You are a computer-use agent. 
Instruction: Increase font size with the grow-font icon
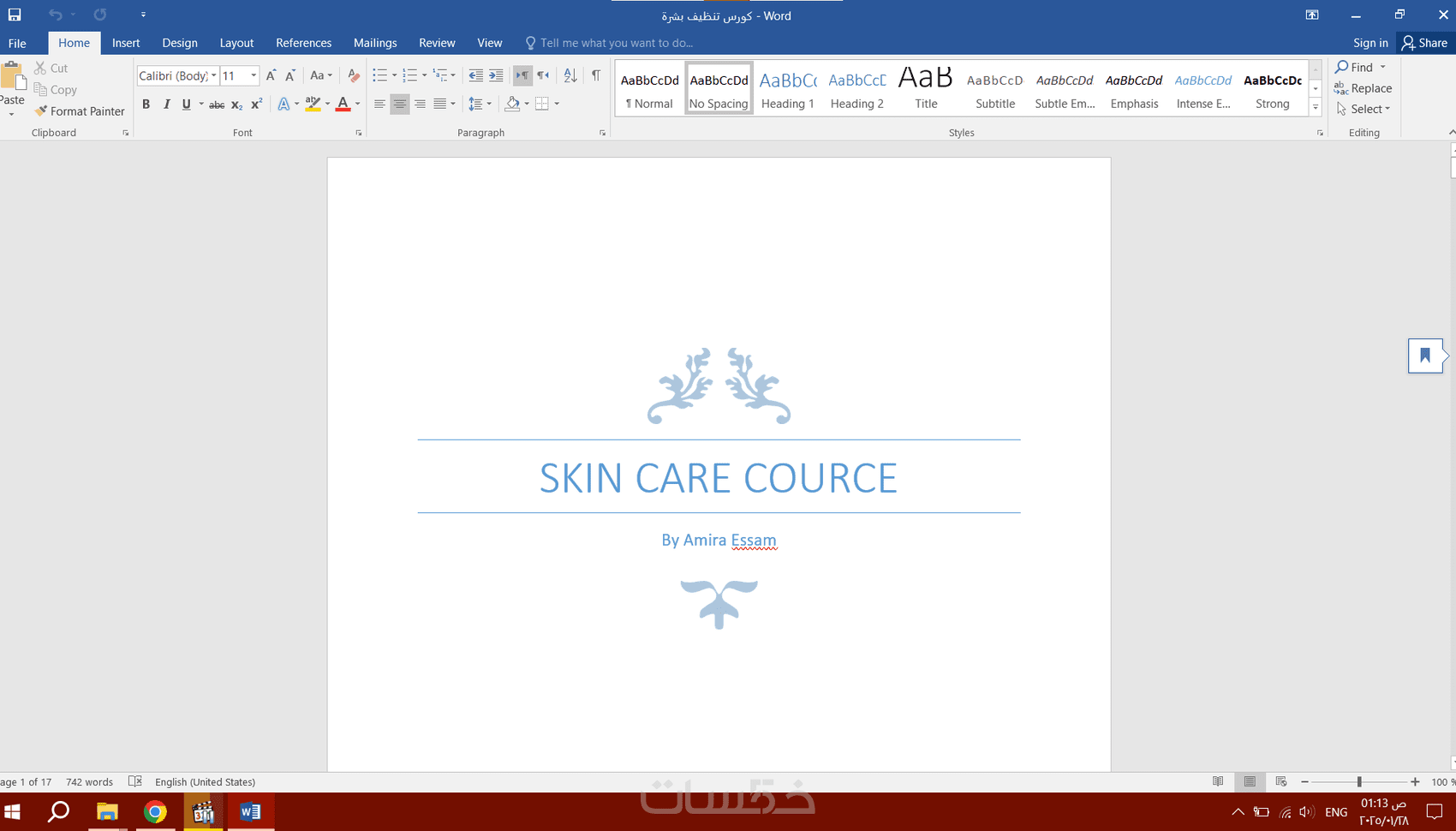click(x=271, y=75)
